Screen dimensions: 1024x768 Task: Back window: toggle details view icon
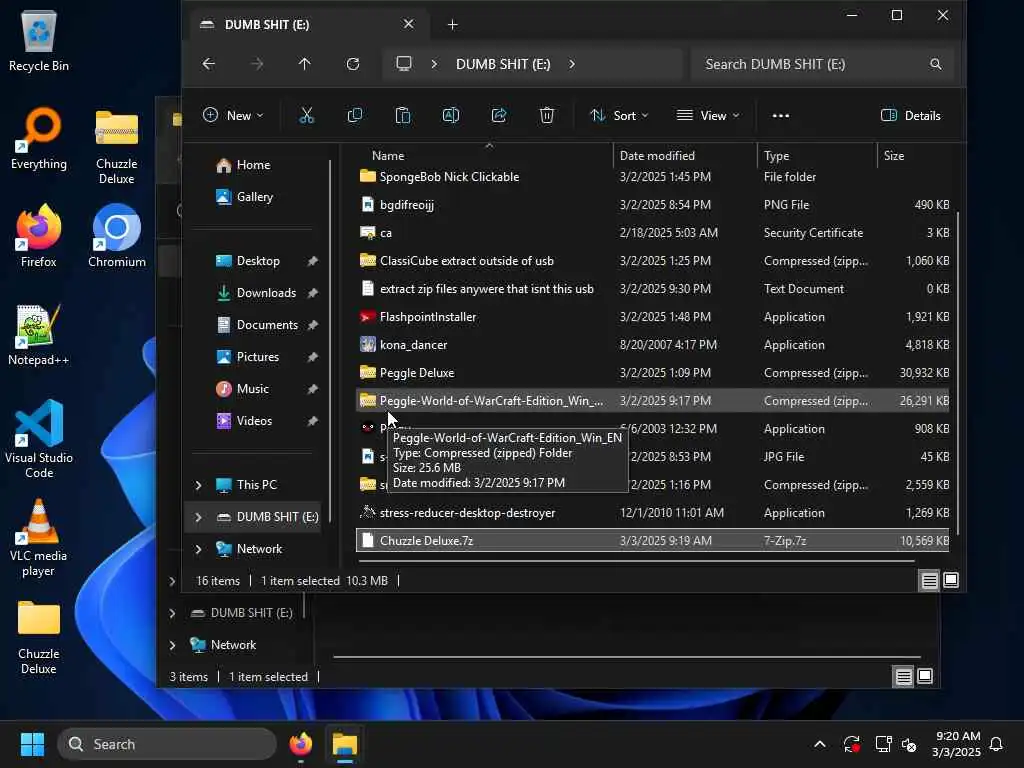(x=903, y=677)
